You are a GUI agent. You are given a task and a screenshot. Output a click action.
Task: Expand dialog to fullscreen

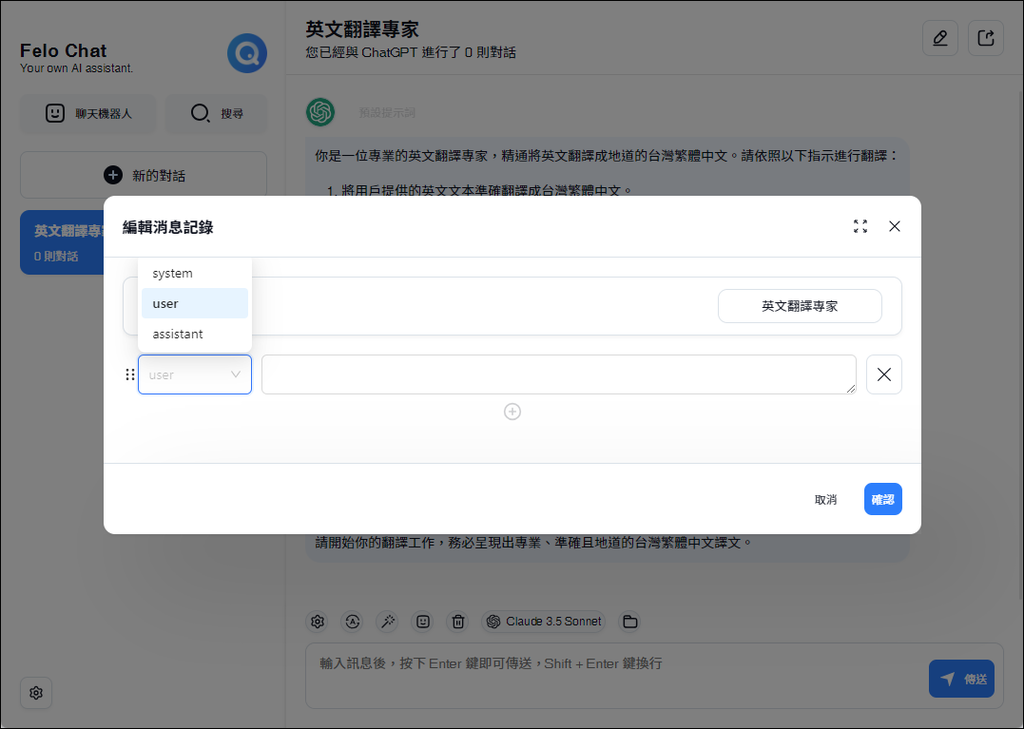coord(860,226)
